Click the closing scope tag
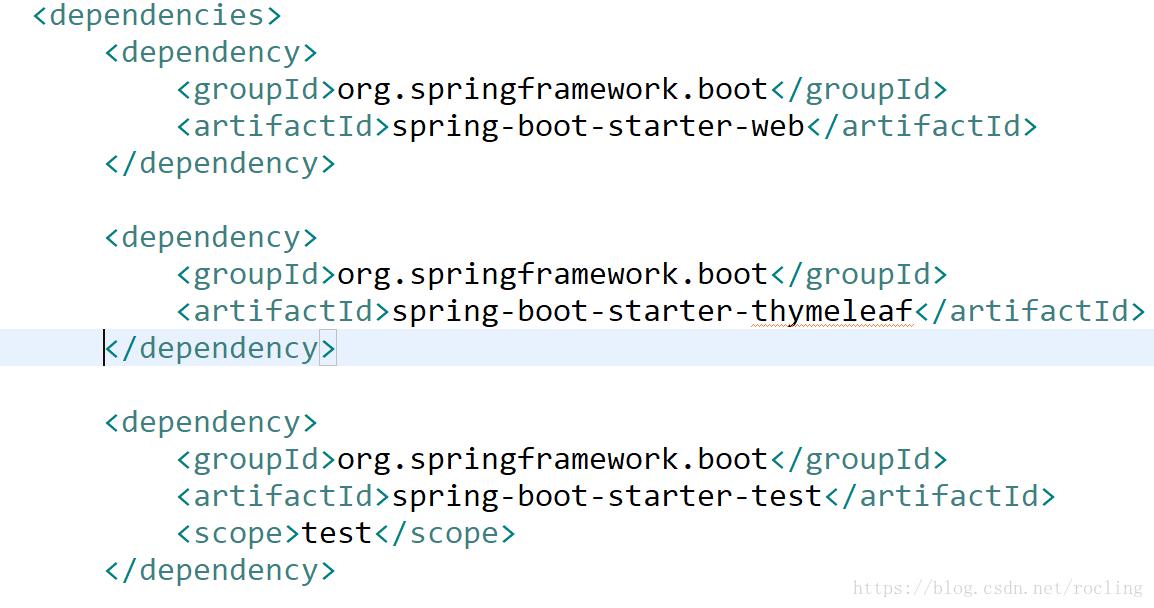The width and height of the screenshot is (1154, 608). (x=444, y=533)
